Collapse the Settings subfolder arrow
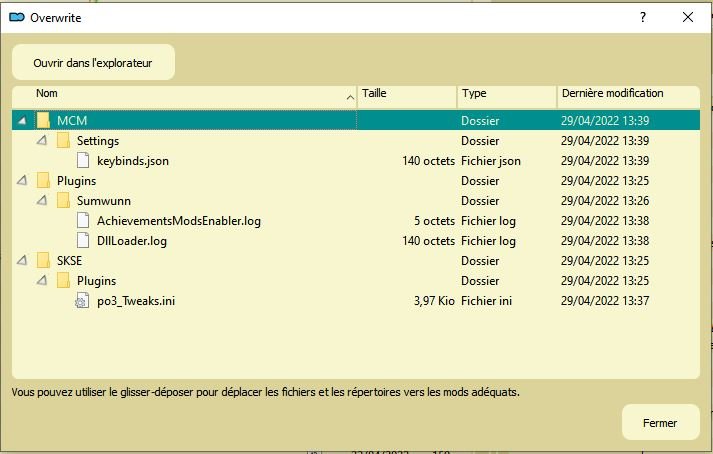Image resolution: width=713 pixels, height=454 pixels. 42,141
